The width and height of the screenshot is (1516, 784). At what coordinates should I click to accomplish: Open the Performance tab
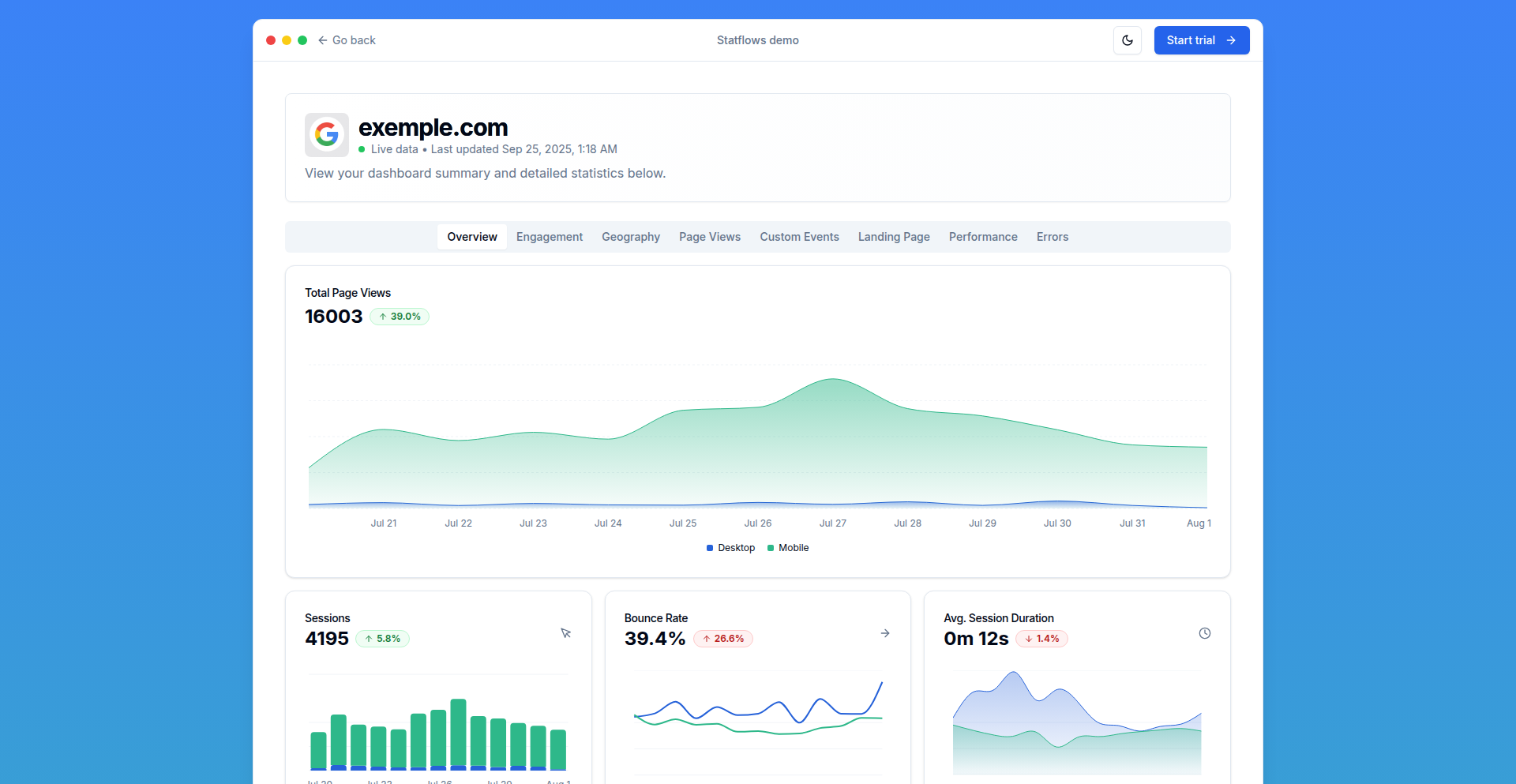pyautogui.click(x=982, y=237)
